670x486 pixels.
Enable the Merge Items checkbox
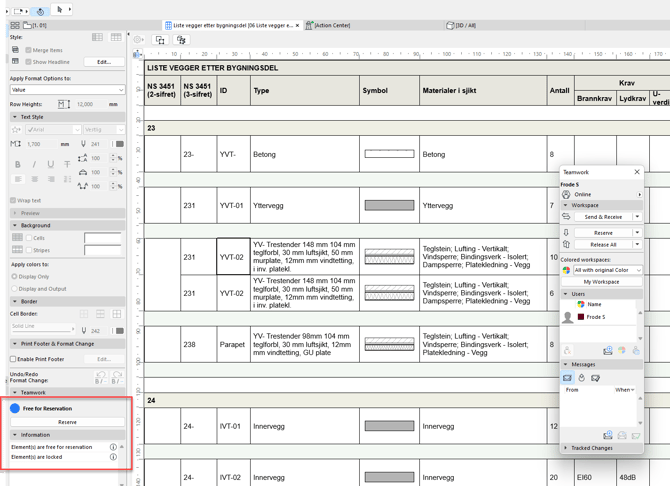(28, 50)
